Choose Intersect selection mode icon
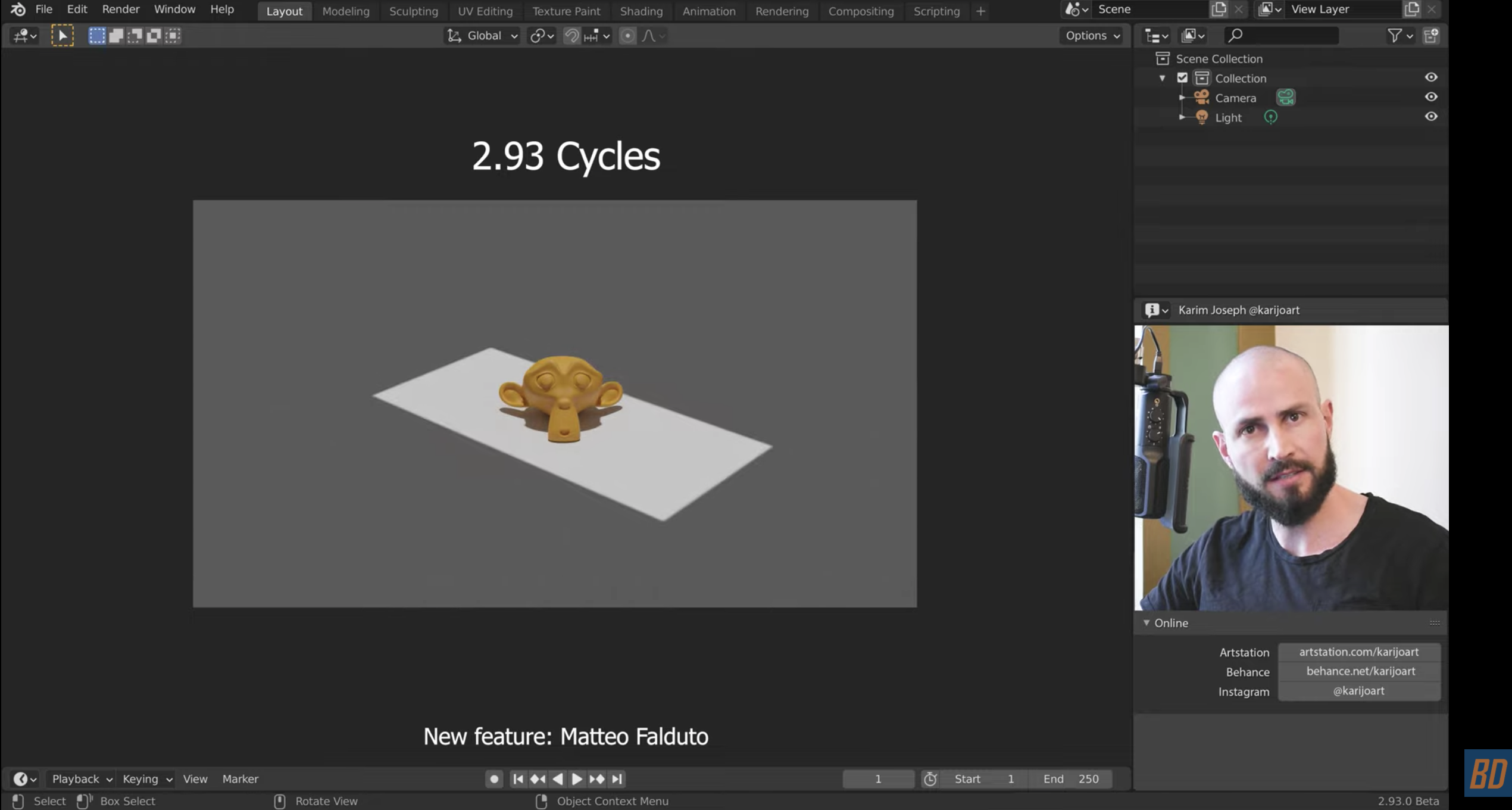Viewport: 1512px width, 810px height. (173, 36)
